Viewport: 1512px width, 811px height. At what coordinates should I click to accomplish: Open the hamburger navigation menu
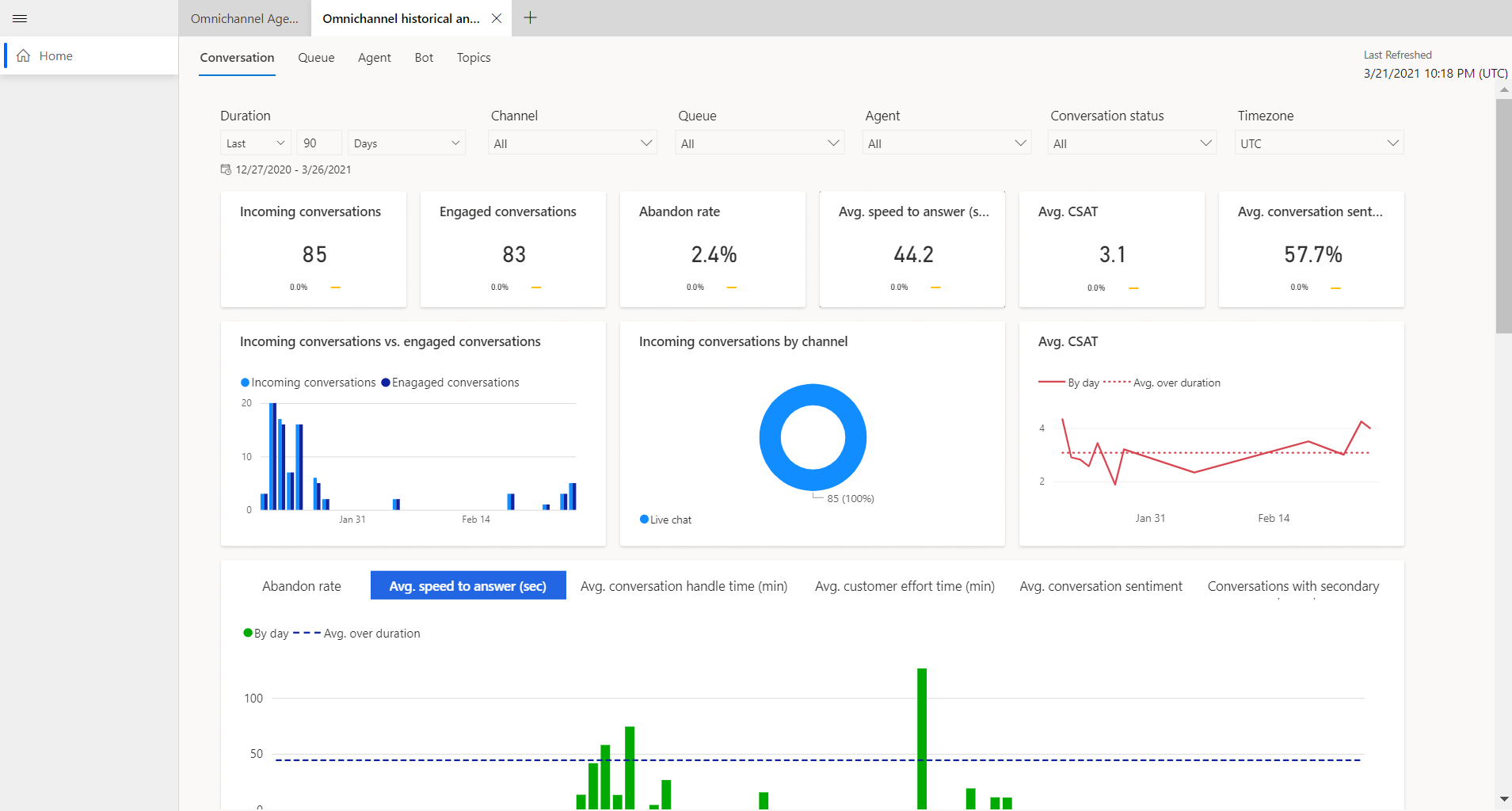coord(20,18)
